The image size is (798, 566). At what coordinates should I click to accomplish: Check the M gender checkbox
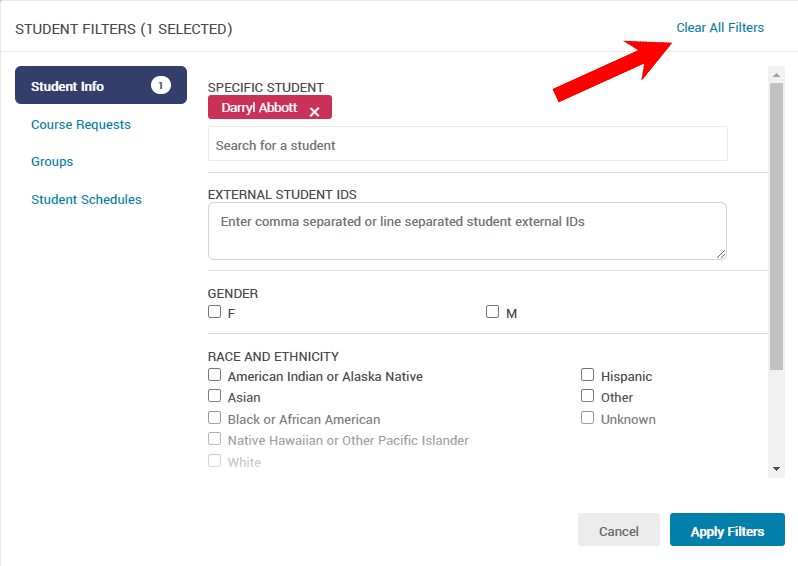[x=492, y=312]
